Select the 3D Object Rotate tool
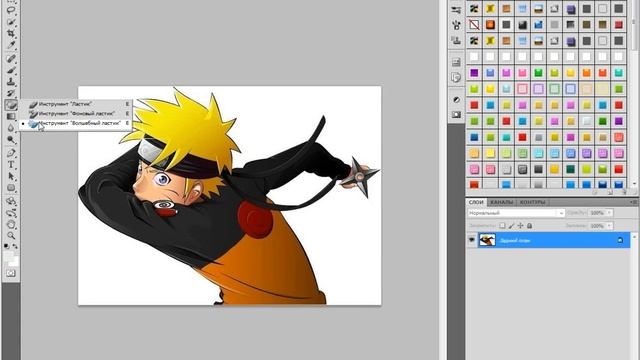The image size is (640, 360). tap(11, 201)
